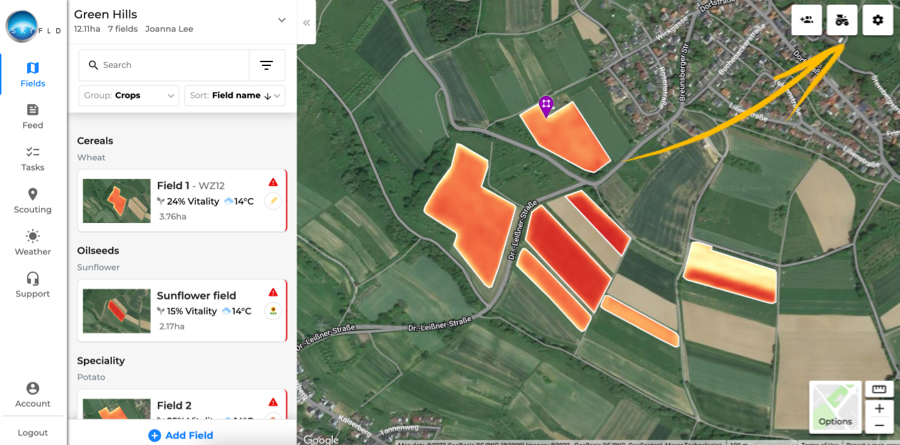Expand the Green Hills farm dropdown

(282, 20)
